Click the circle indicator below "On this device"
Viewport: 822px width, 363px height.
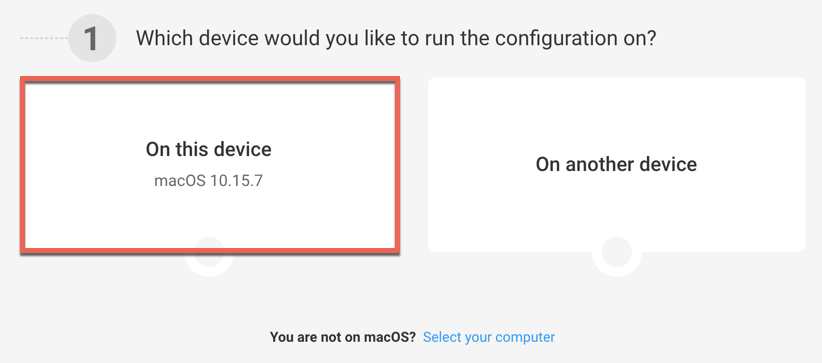(x=209, y=257)
